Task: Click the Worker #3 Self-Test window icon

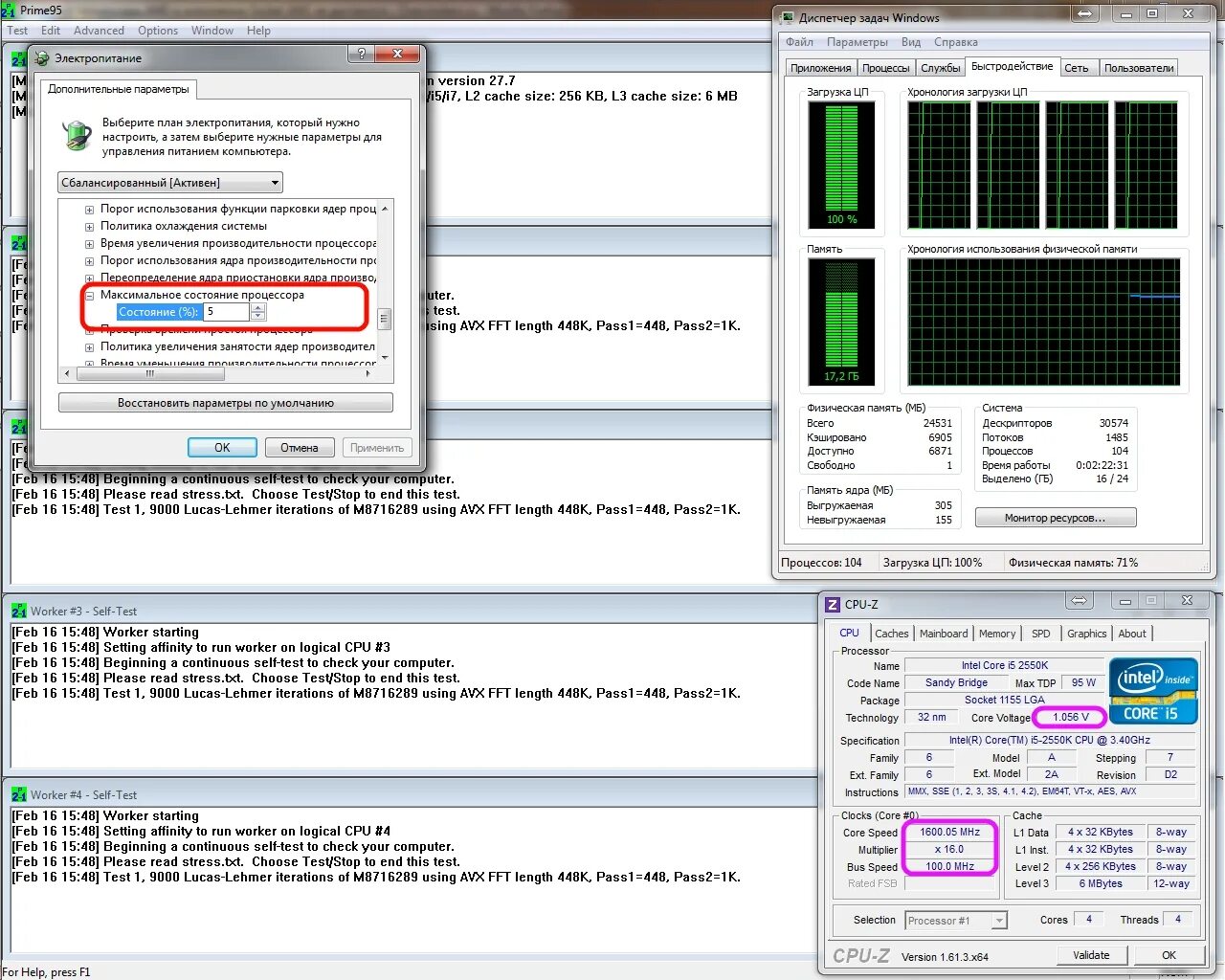Action: point(19,611)
